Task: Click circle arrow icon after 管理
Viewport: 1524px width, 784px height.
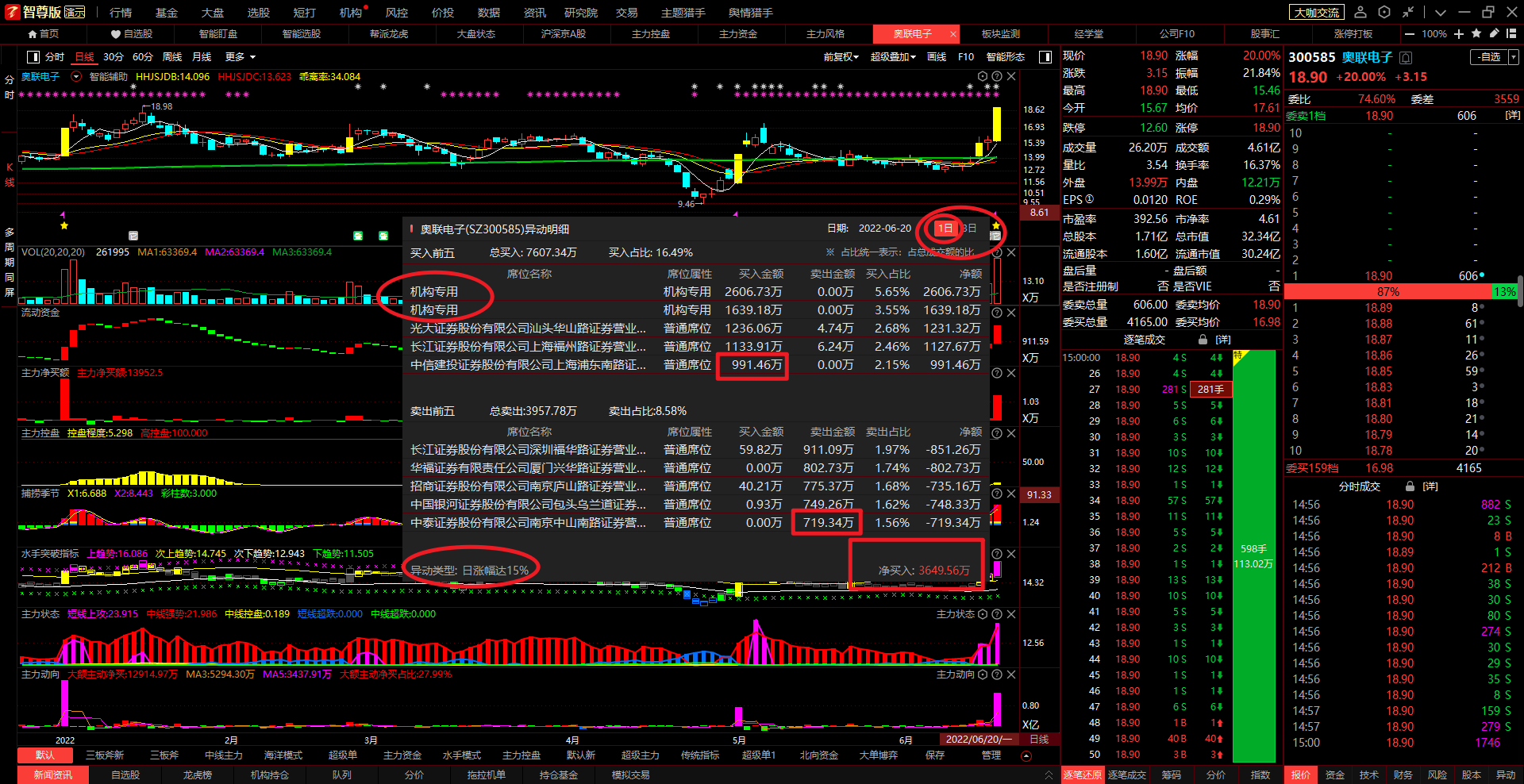Action: [x=1026, y=755]
